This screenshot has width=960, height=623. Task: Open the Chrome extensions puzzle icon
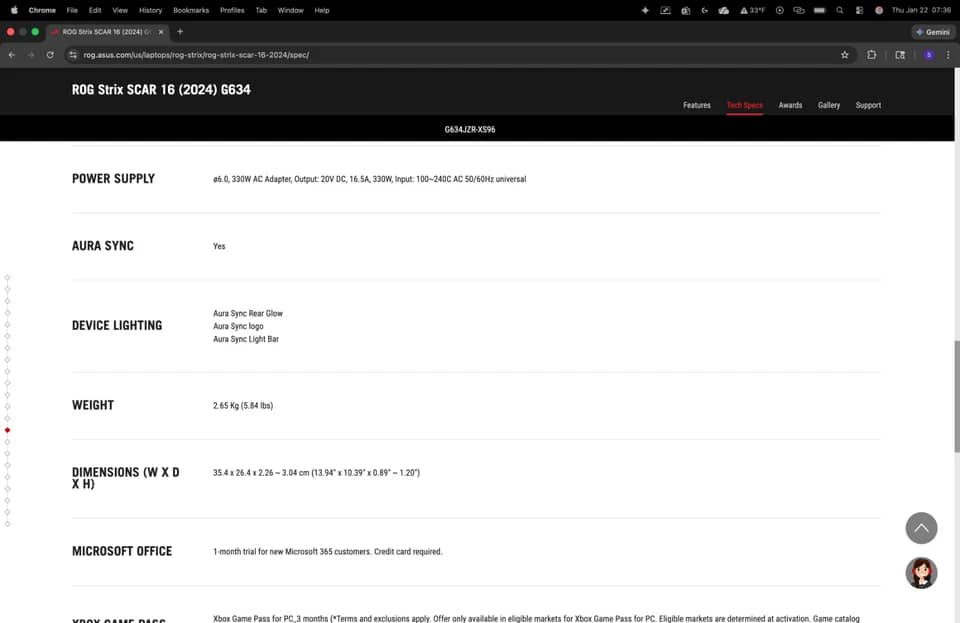(x=871, y=55)
